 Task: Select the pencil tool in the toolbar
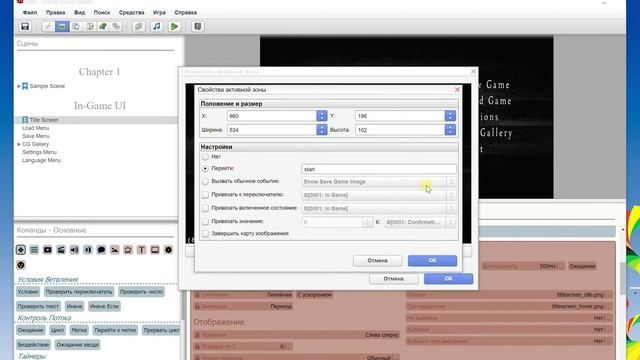[47, 27]
